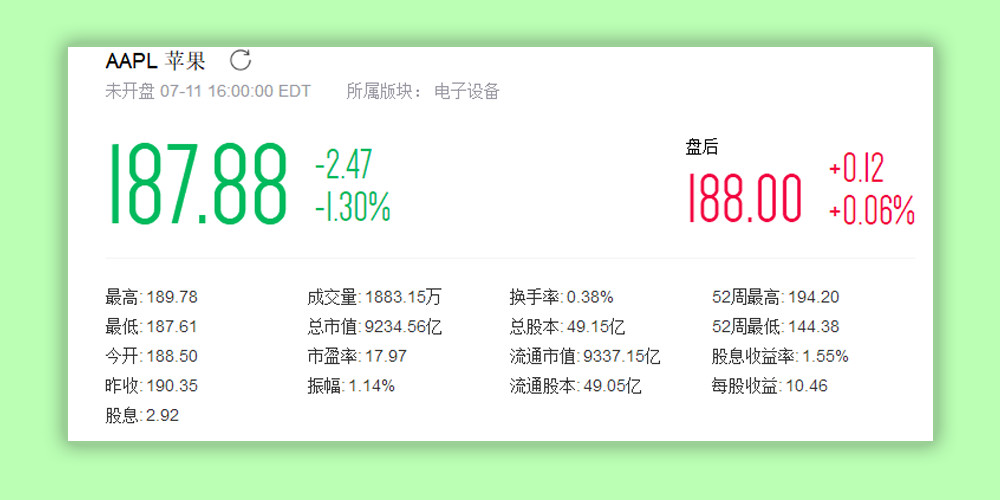Click the 52周最低: 144.38 entry
The height and width of the screenshot is (500, 1000).
(776, 327)
